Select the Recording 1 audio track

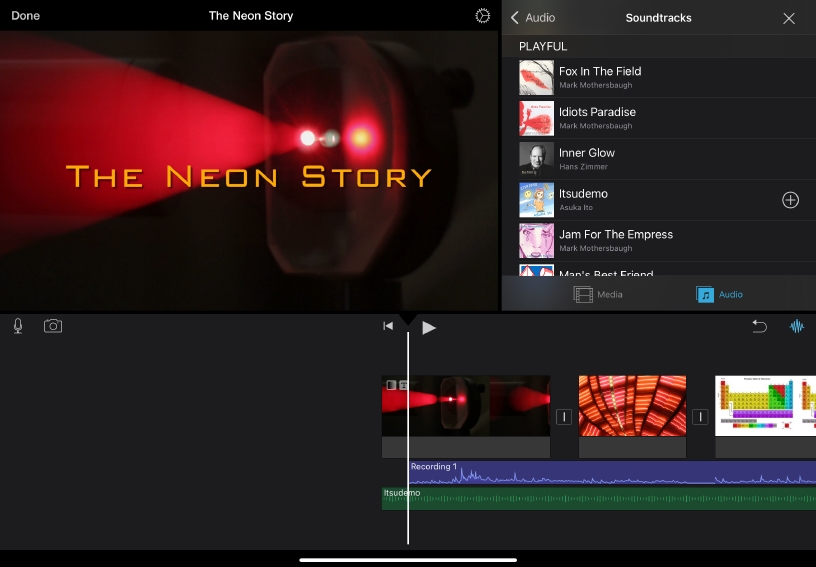coord(600,473)
